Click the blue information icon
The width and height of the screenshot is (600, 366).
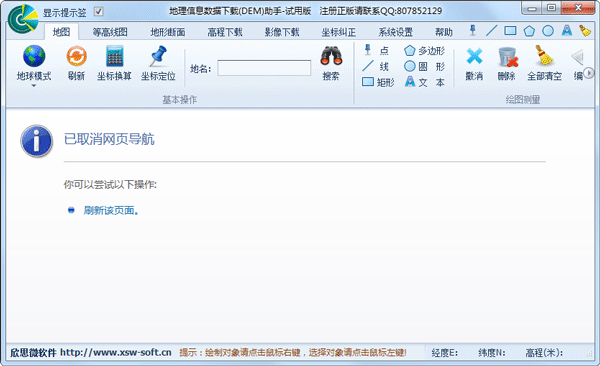(36, 141)
